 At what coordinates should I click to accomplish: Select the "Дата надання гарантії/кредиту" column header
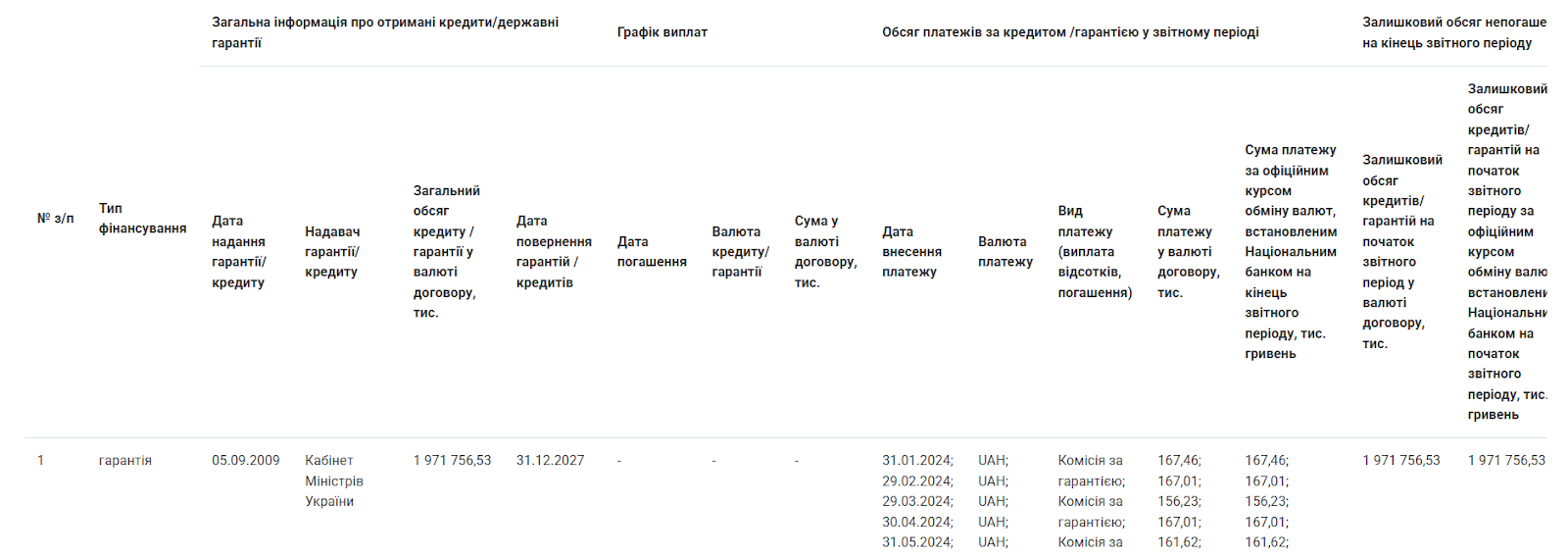click(x=239, y=252)
